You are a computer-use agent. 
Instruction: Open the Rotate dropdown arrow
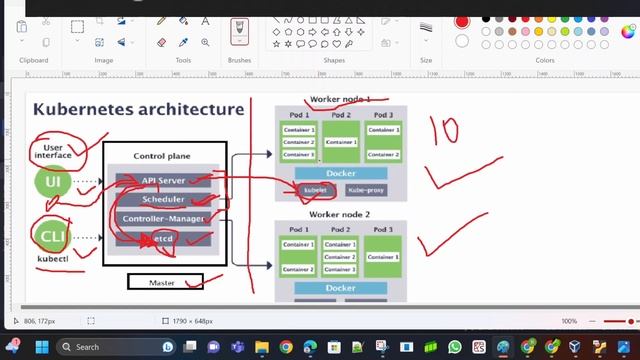[x=132, y=21]
